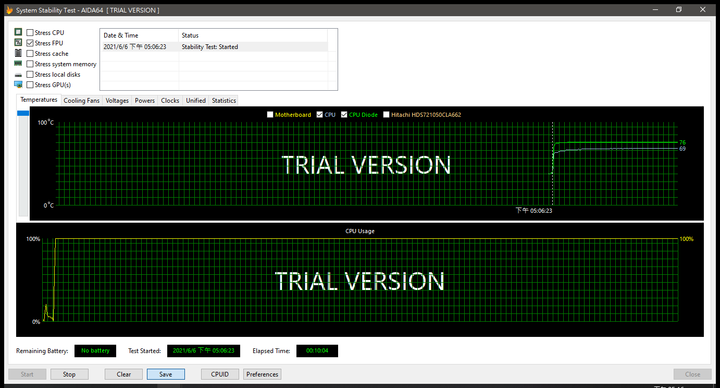Maximize the System Stability Test window

(679, 10)
